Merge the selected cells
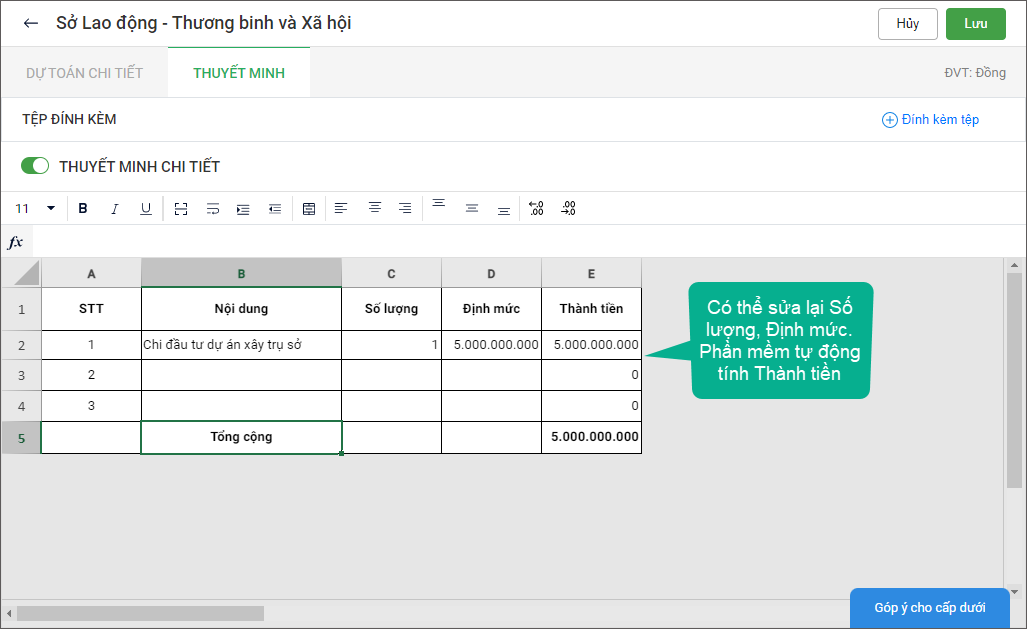Viewport: 1027px width, 629px height. (181, 208)
